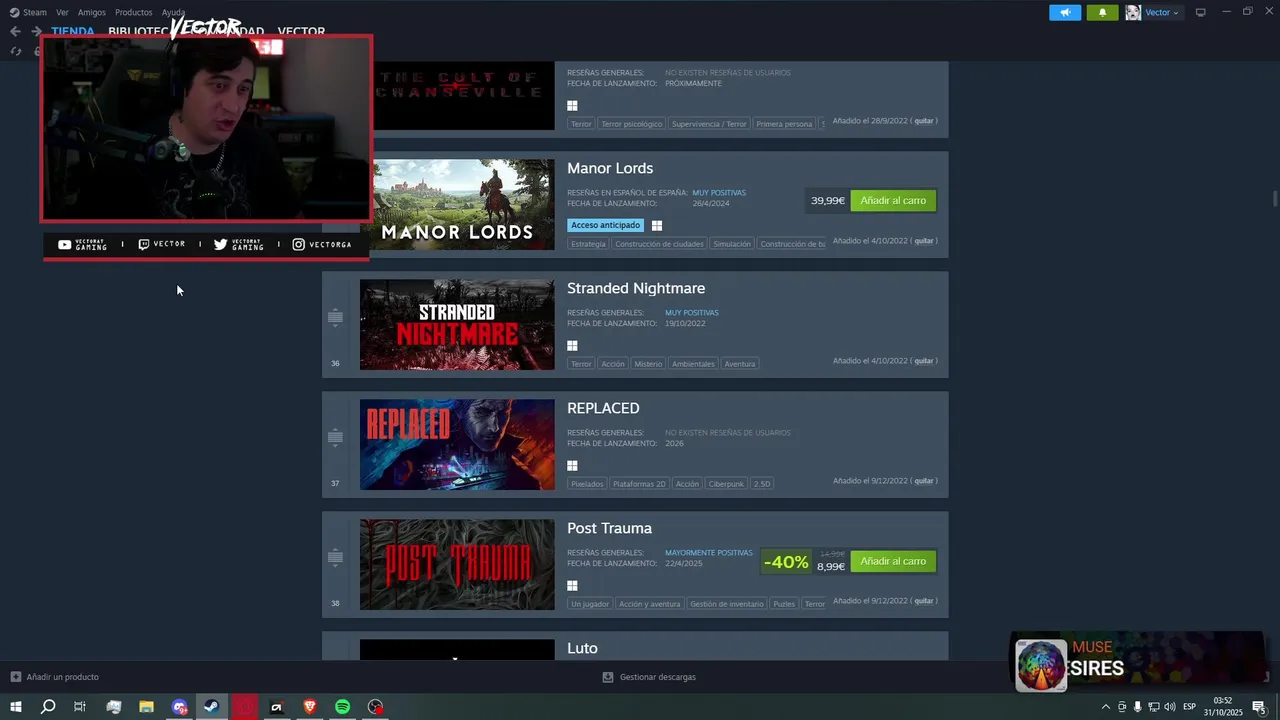Click the page refresh icon
This screenshot has width=1280, height=720.
click(16, 51)
